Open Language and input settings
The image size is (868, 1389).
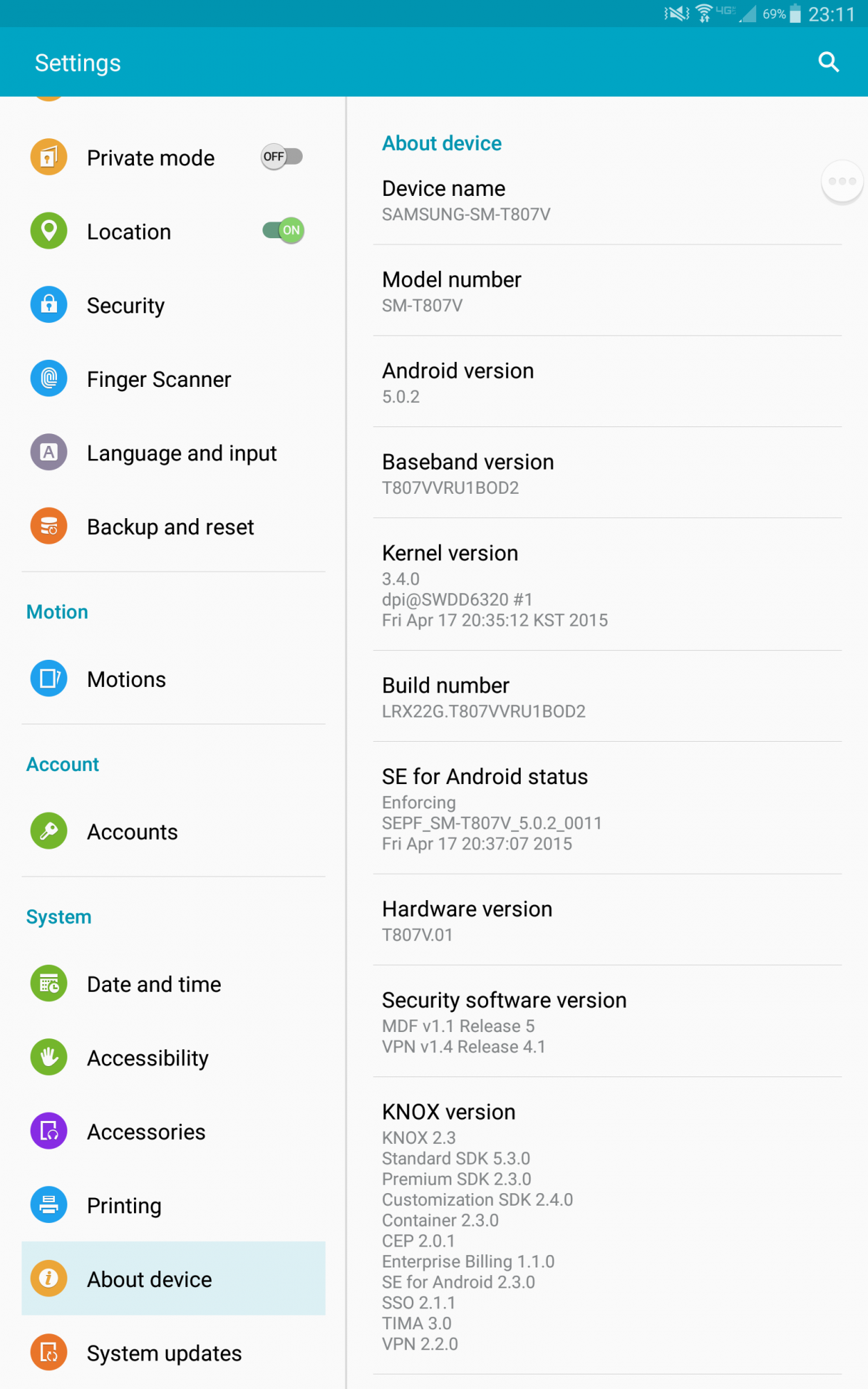click(x=181, y=454)
